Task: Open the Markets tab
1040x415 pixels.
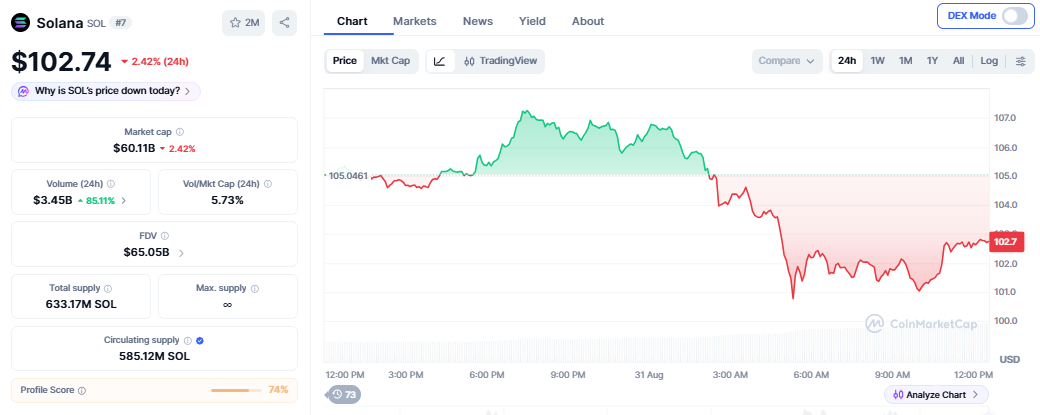Action: pyautogui.click(x=415, y=21)
